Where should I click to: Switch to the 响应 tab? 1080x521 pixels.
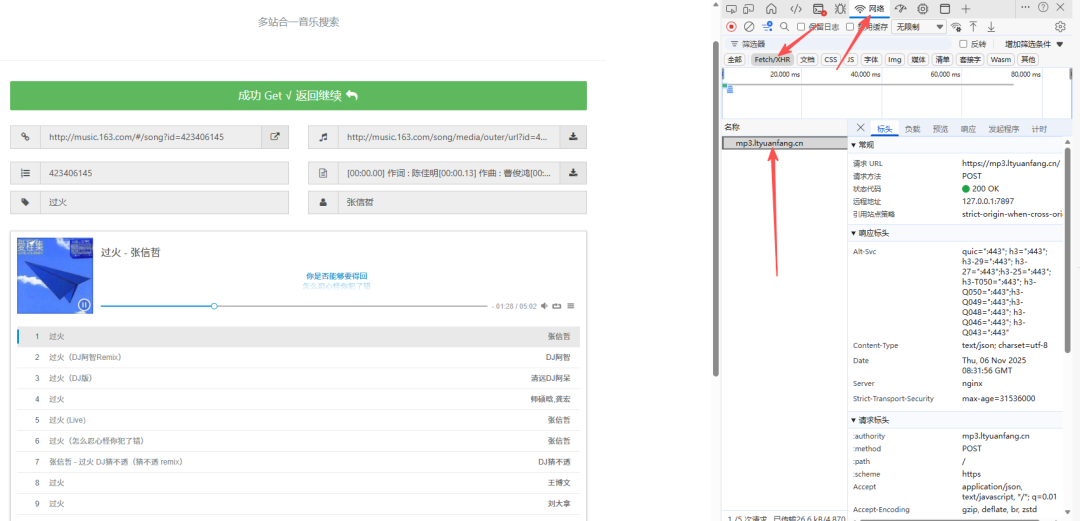[x=968, y=129]
